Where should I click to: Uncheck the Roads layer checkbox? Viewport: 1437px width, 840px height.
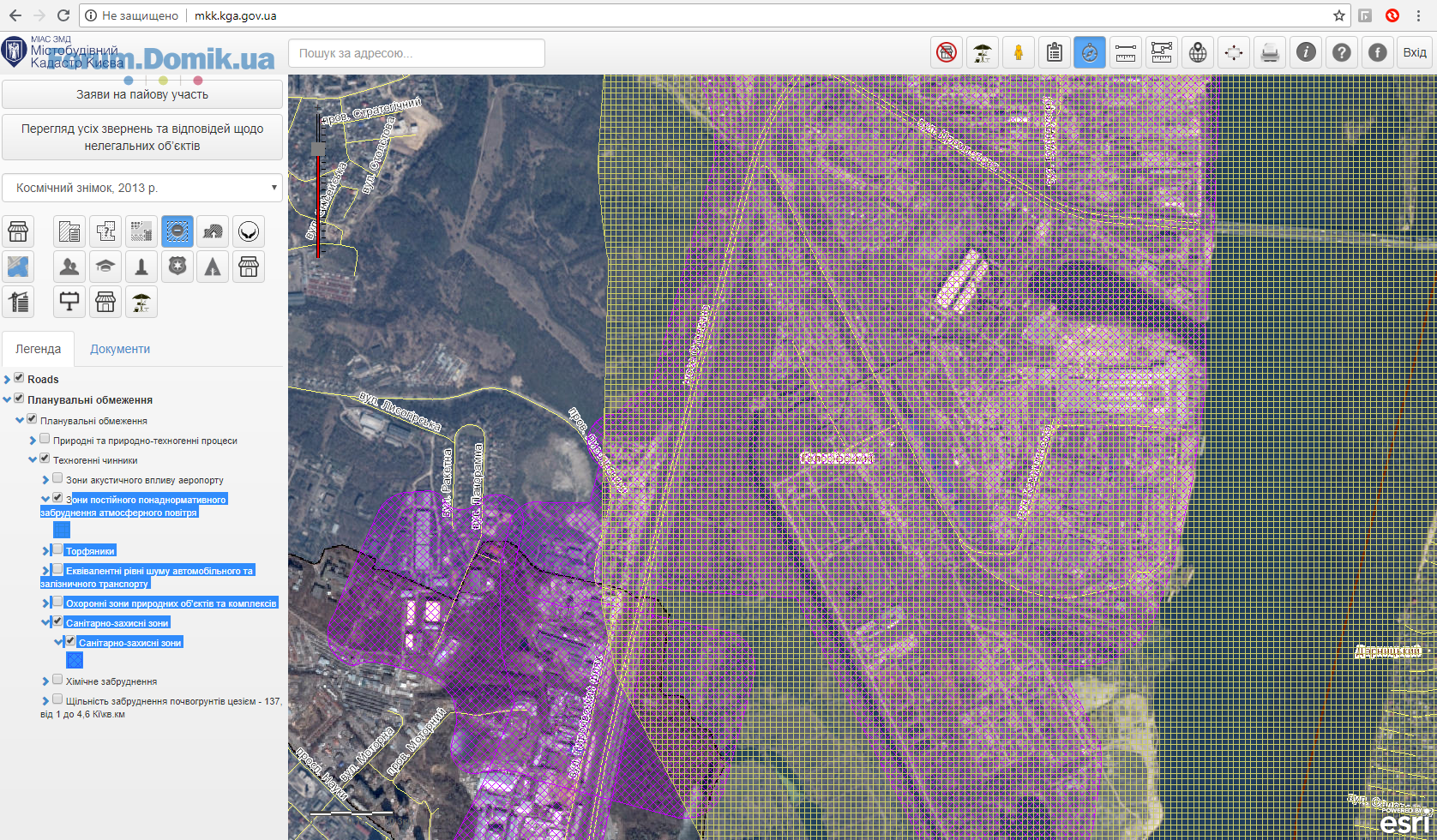tap(19, 378)
